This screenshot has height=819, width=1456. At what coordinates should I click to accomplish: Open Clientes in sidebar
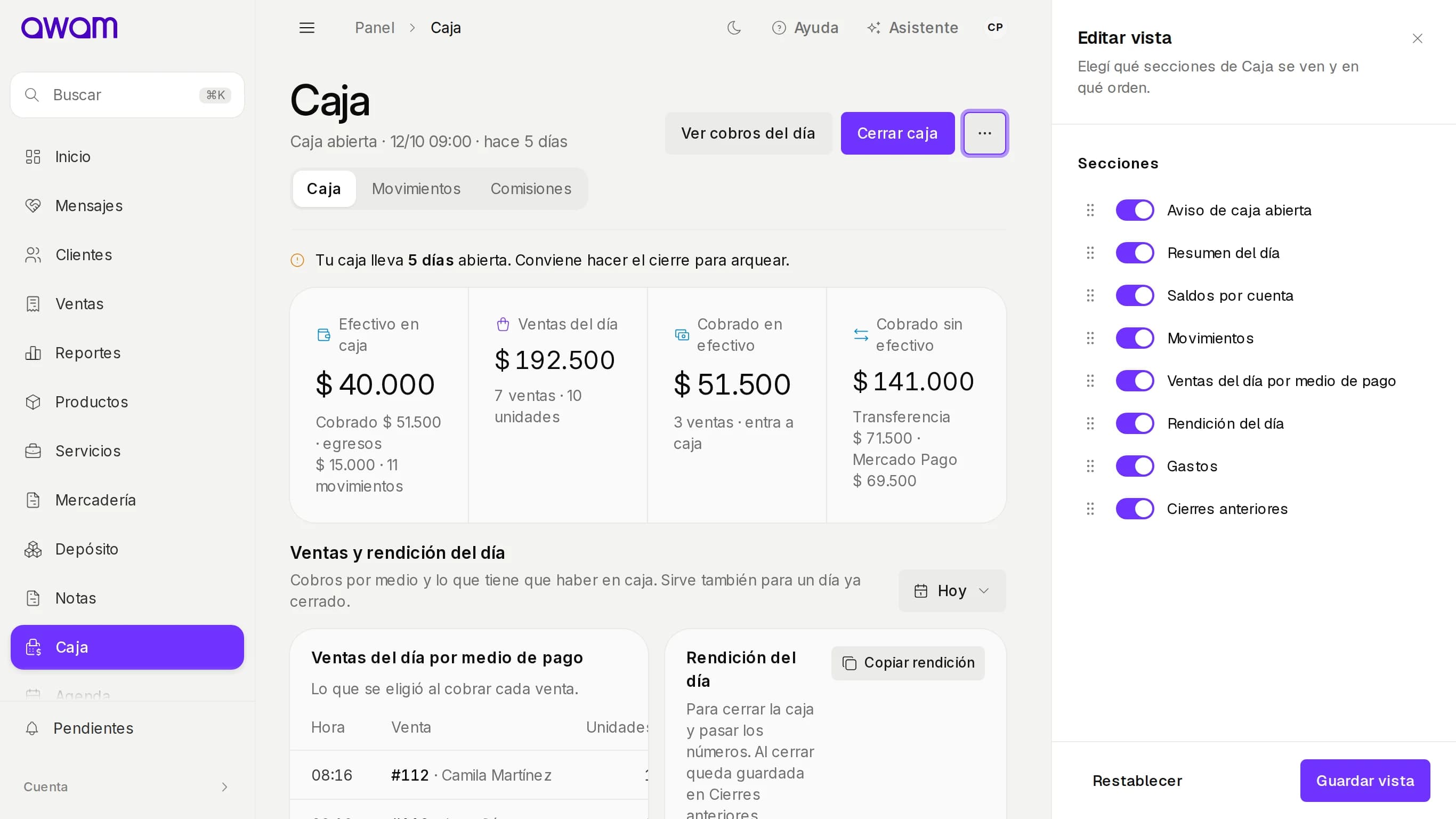click(x=127, y=255)
